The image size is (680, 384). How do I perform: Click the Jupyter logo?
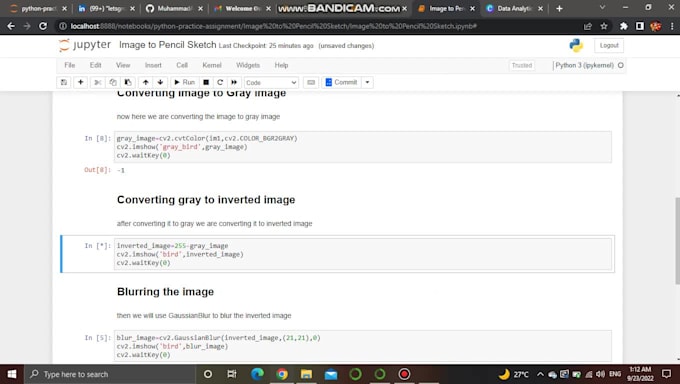coord(85,45)
